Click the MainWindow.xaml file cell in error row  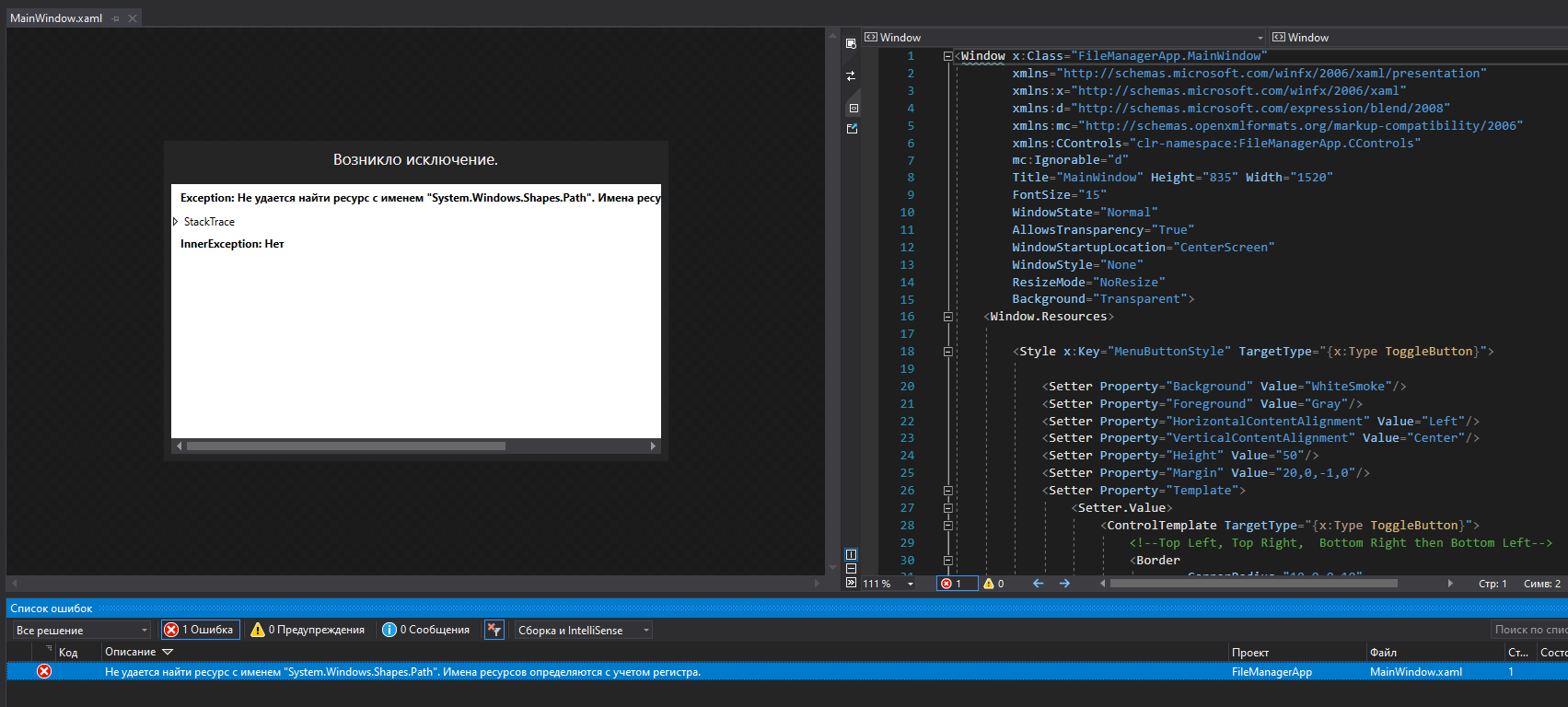(1415, 672)
